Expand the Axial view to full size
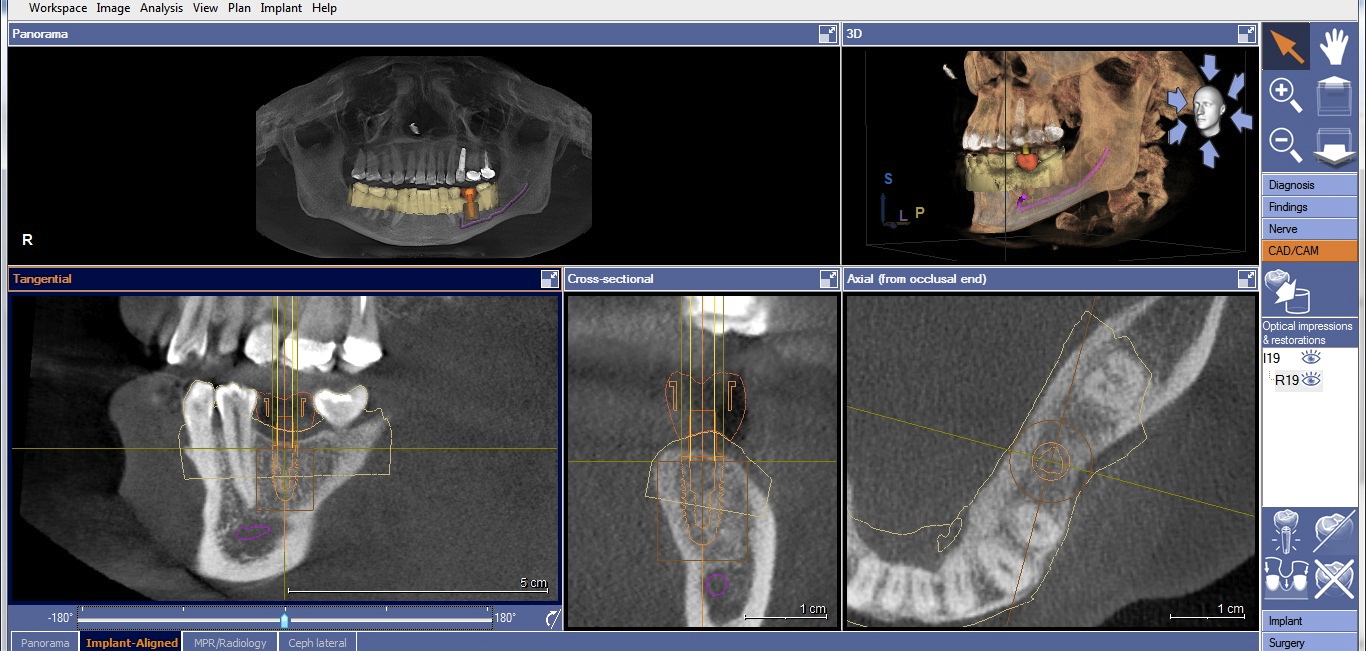The image size is (1366, 651). (x=1246, y=279)
